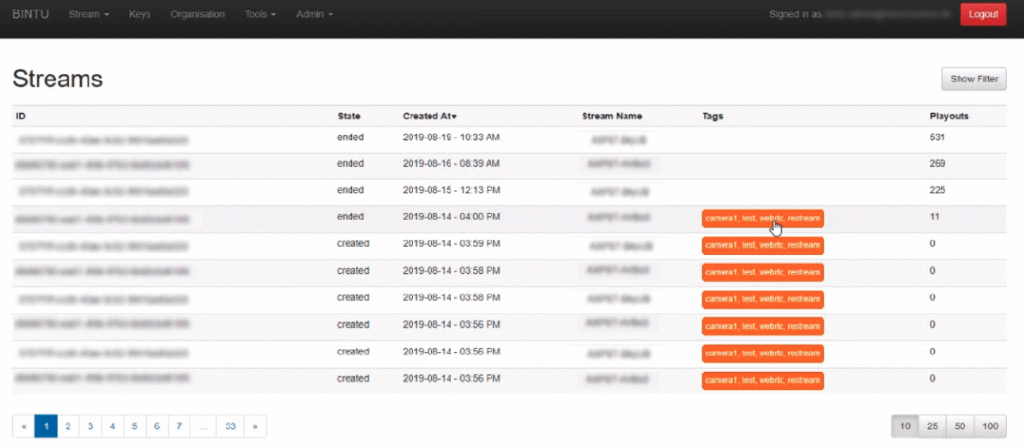This screenshot has height=445, width=1024.
Task: Sort streams by Created At column
Action: coord(430,116)
